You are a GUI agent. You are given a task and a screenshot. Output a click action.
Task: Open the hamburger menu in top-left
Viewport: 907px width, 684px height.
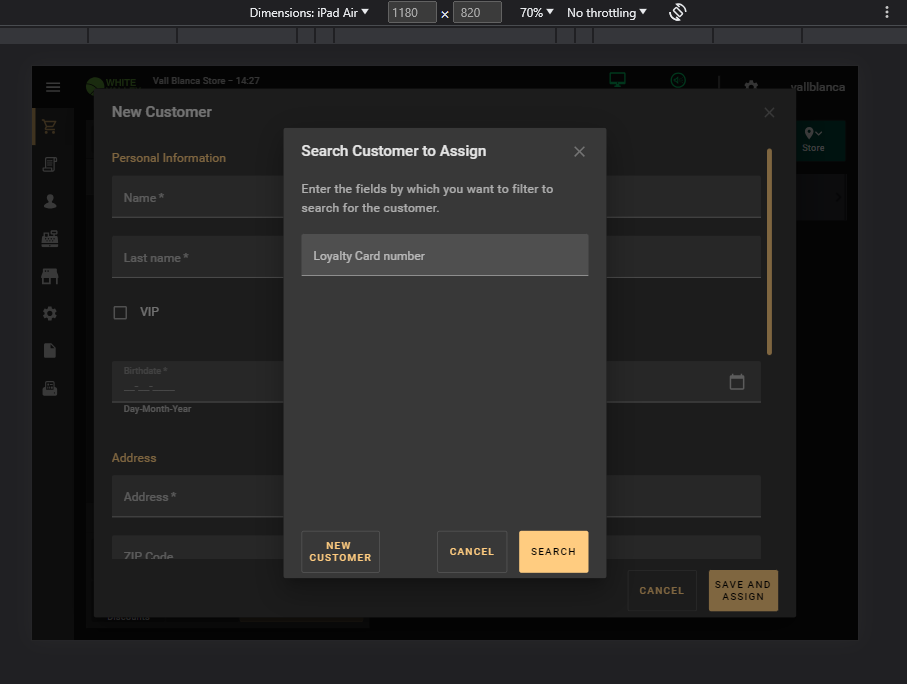pyautogui.click(x=53, y=87)
